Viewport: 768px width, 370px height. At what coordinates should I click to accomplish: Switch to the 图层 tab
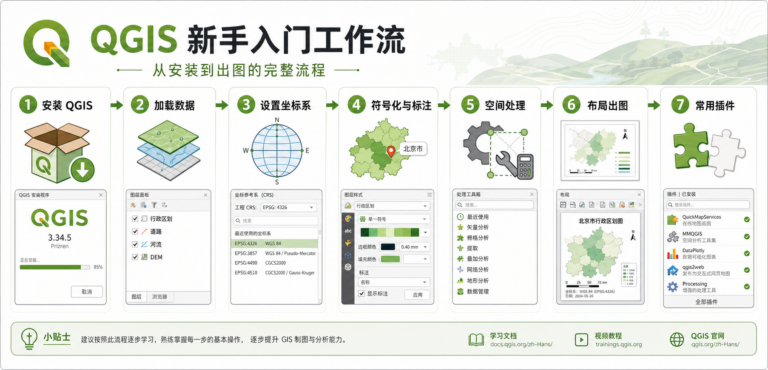point(137,297)
